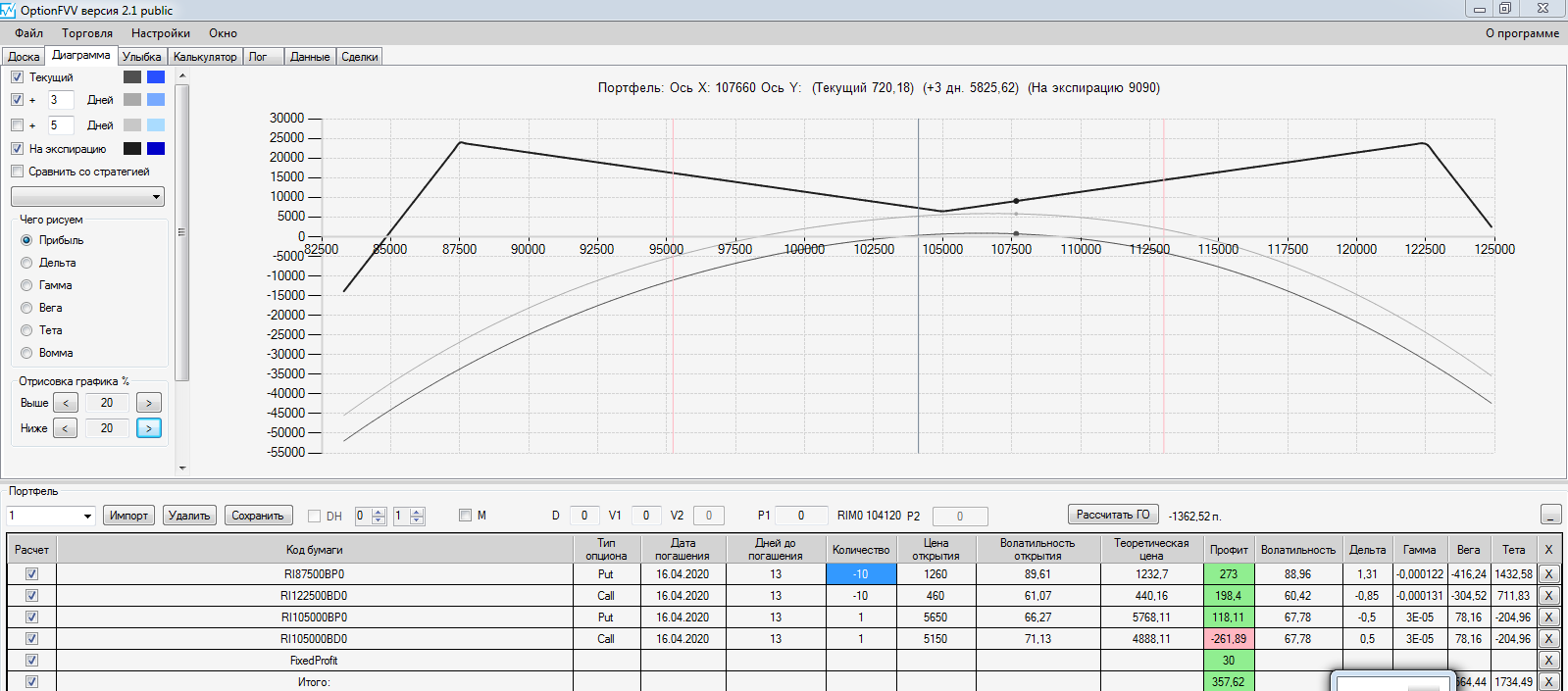Click the OptionFVV app icon in title bar
The height and width of the screenshot is (691, 1568).
(x=8, y=10)
